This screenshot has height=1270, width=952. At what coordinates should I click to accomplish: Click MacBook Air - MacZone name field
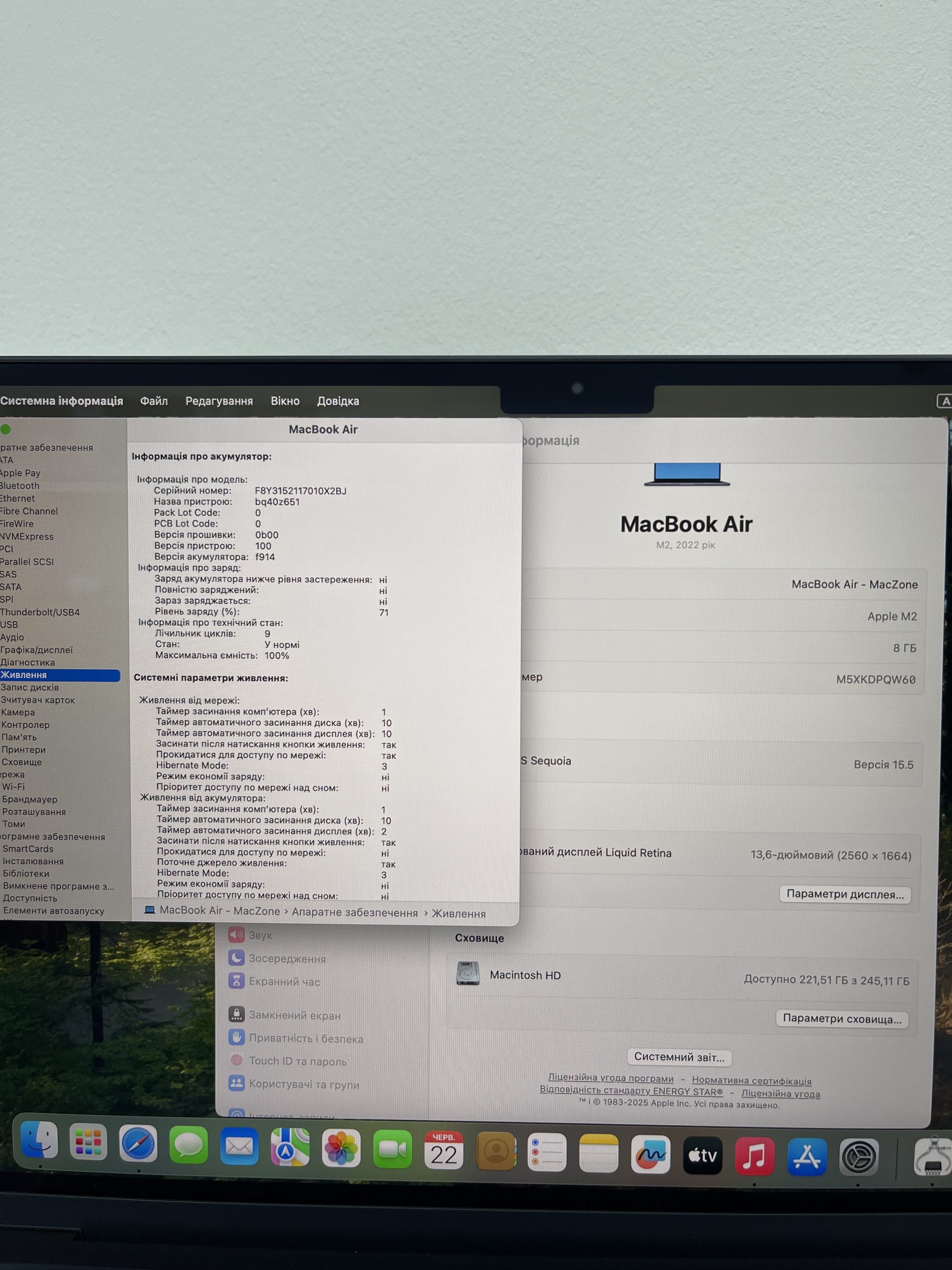point(854,584)
